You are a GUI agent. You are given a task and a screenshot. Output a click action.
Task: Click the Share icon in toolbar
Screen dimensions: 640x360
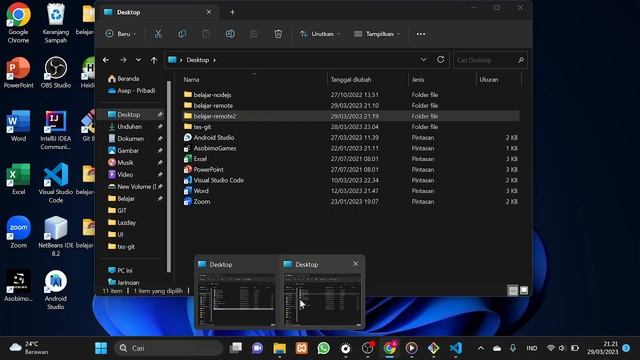pos(254,34)
